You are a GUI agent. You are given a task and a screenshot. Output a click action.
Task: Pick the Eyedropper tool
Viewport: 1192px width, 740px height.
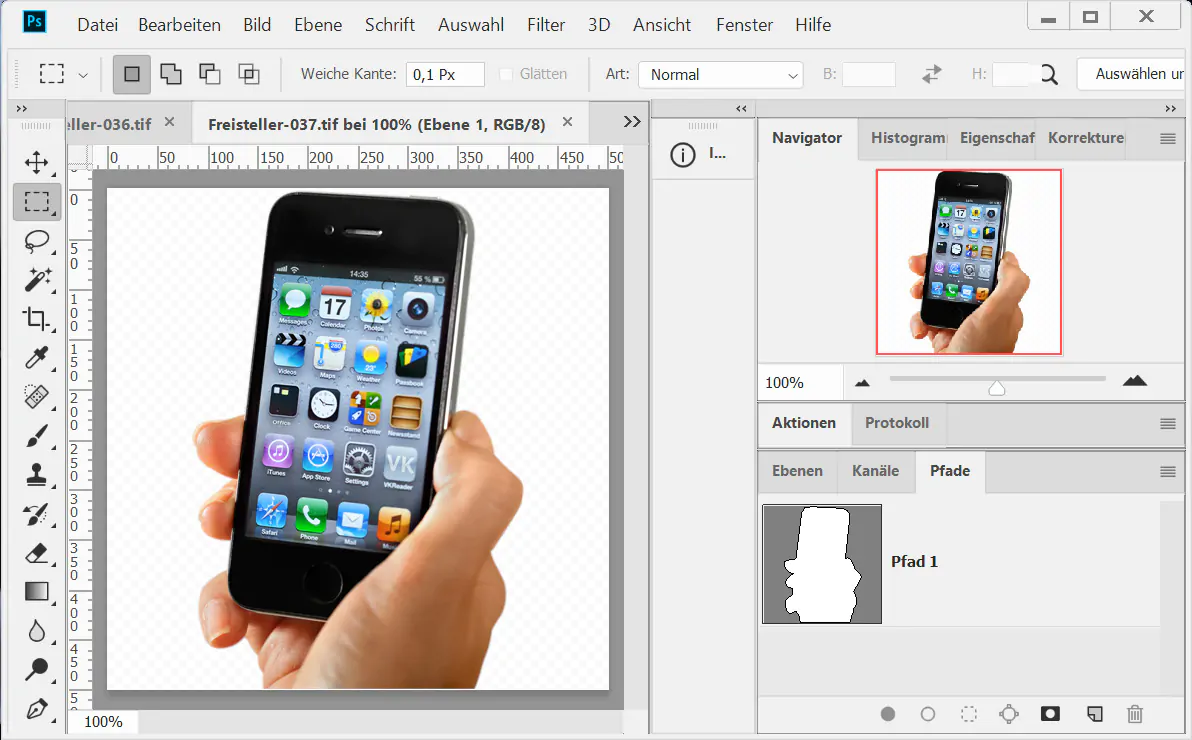[37, 358]
